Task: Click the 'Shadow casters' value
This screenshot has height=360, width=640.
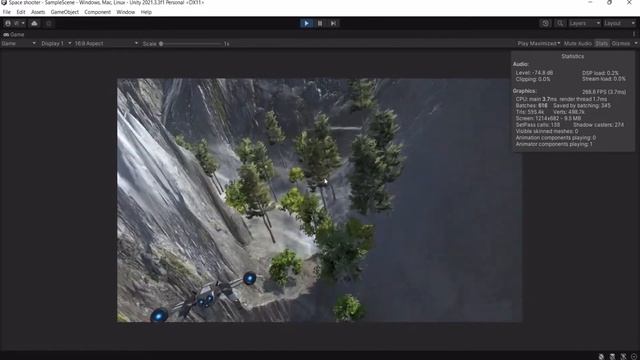Action: click(598, 125)
